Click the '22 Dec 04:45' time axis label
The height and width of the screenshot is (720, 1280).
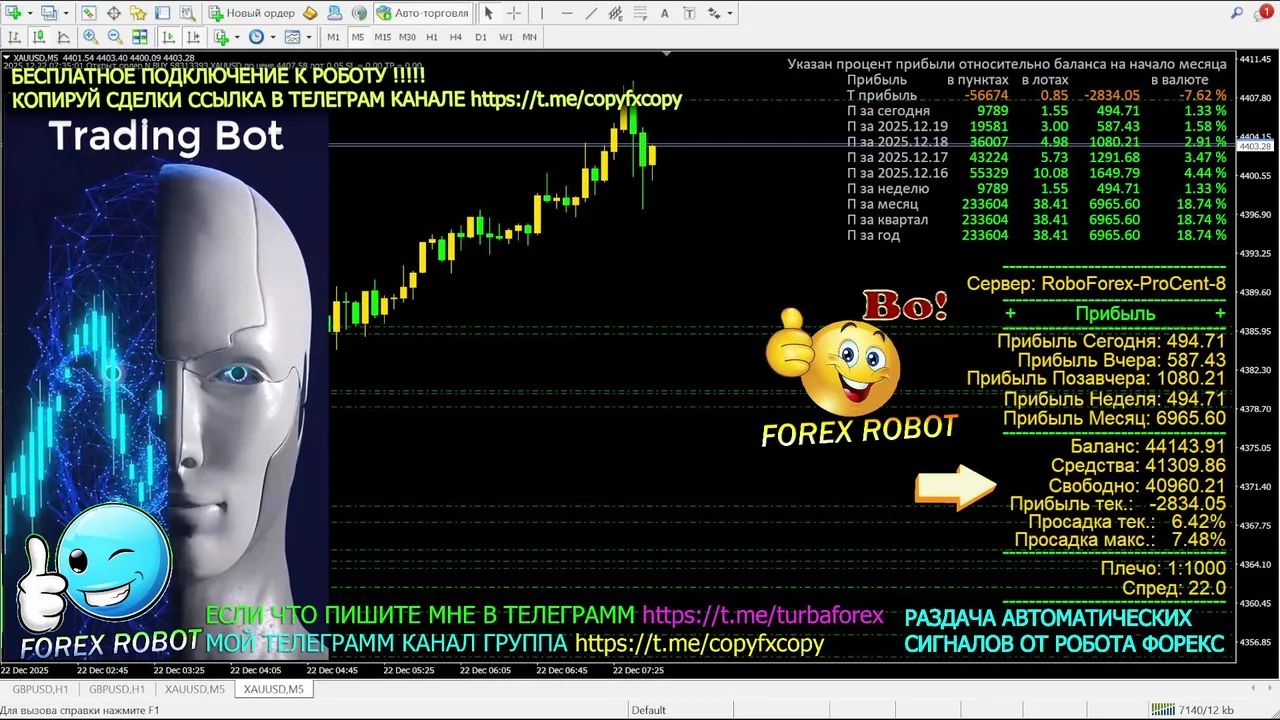point(331,671)
